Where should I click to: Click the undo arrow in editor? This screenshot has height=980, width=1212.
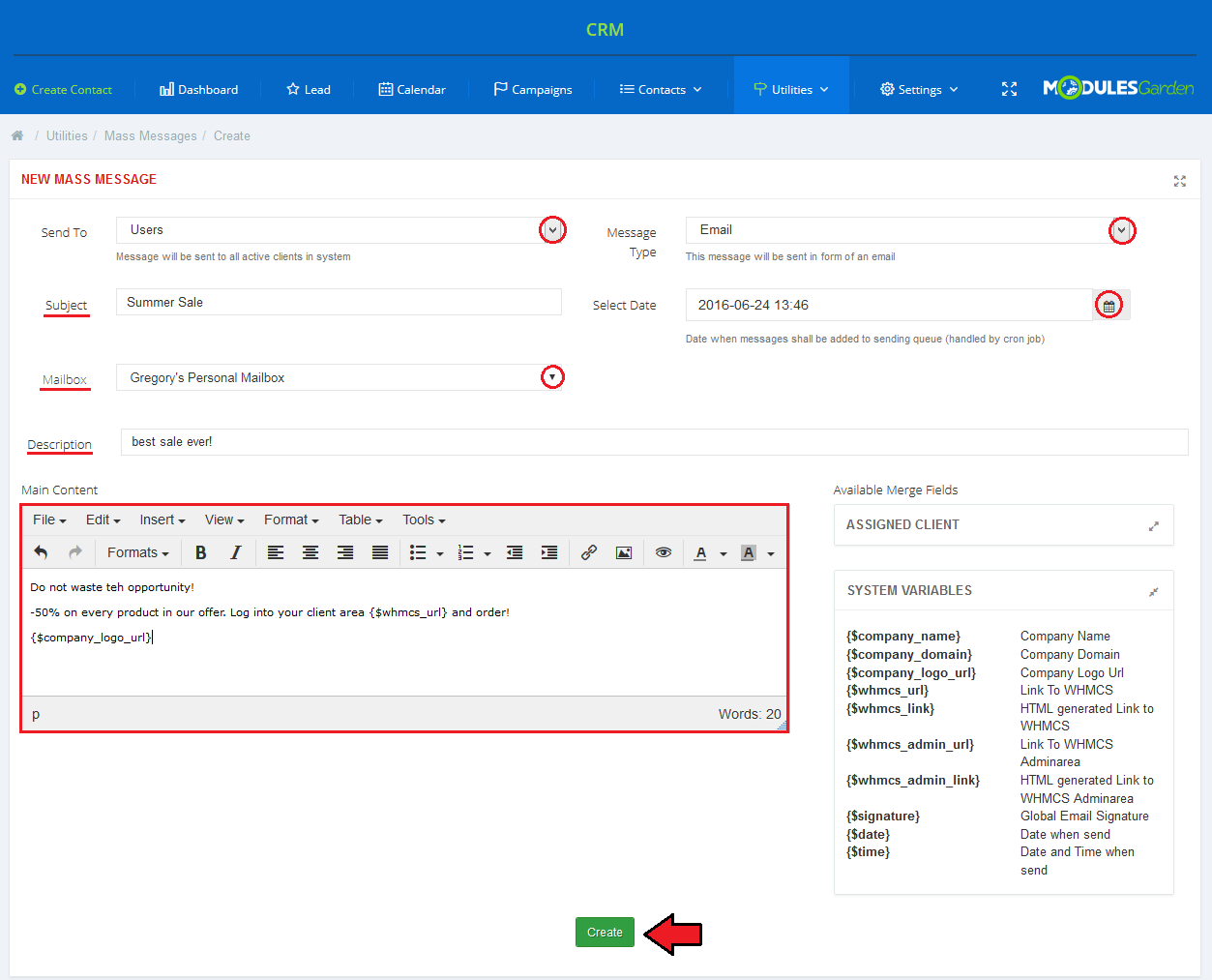tap(41, 552)
